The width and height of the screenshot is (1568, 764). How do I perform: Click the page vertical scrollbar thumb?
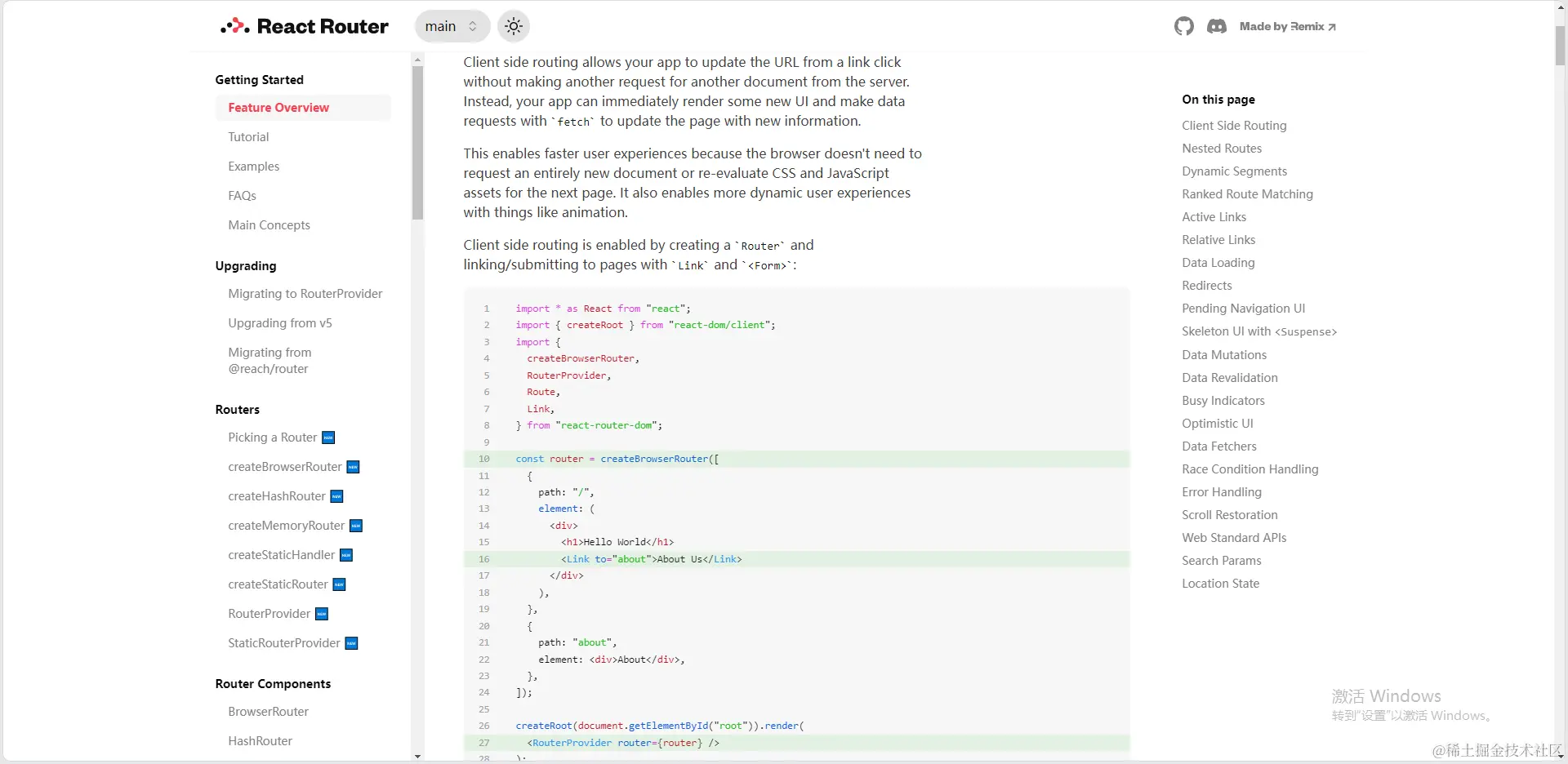click(x=1560, y=45)
